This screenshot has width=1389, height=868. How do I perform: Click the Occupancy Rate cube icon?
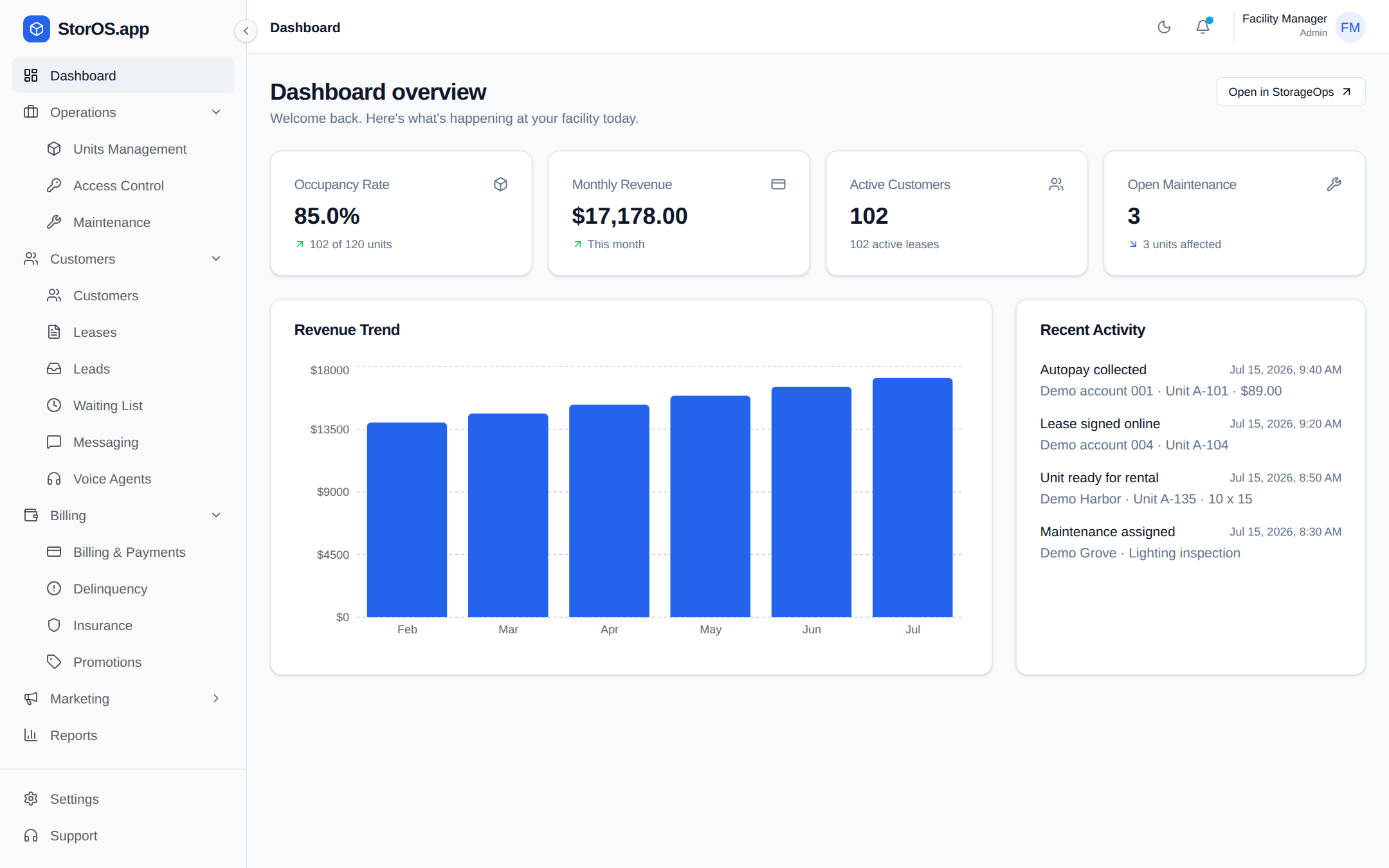(501, 185)
